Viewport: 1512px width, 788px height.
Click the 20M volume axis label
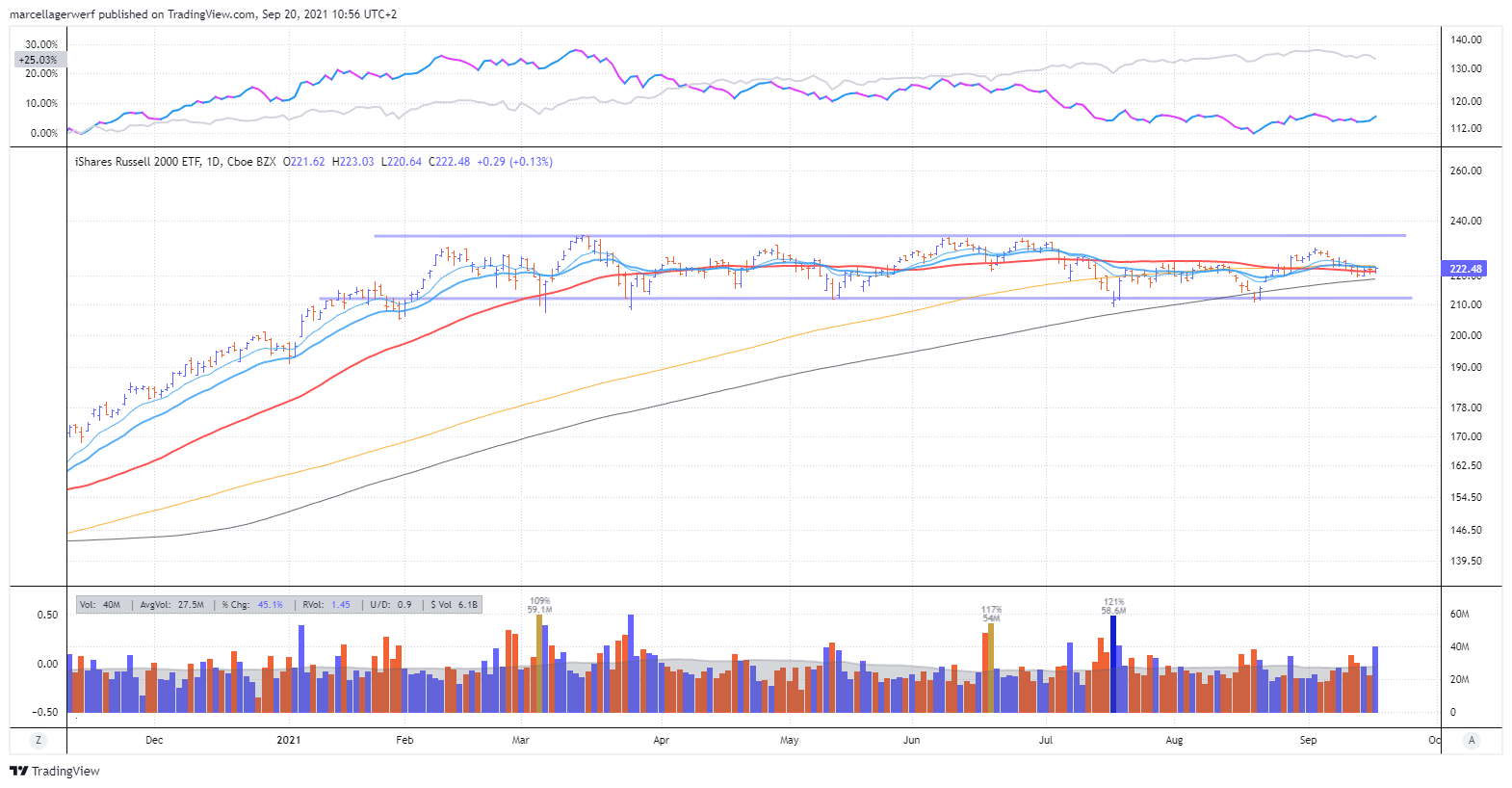pyautogui.click(x=1459, y=679)
